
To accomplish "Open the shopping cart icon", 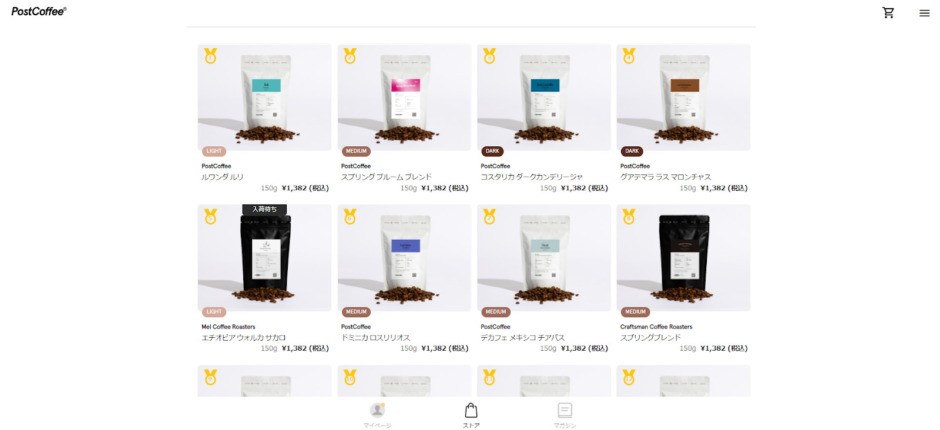I will [x=888, y=13].
